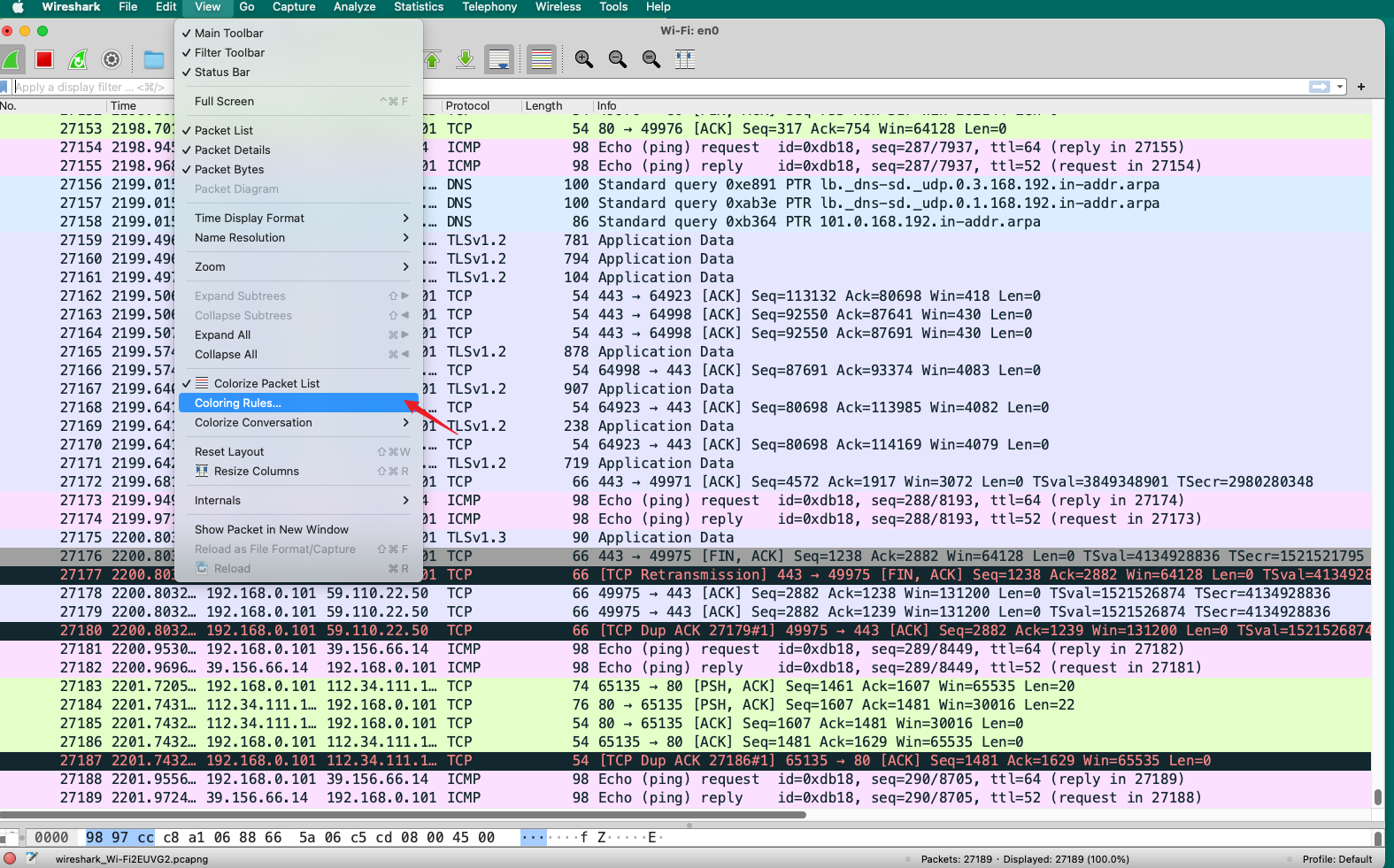The height and width of the screenshot is (868, 1394).
Task: Open the Tools menu
Action: 613,7
